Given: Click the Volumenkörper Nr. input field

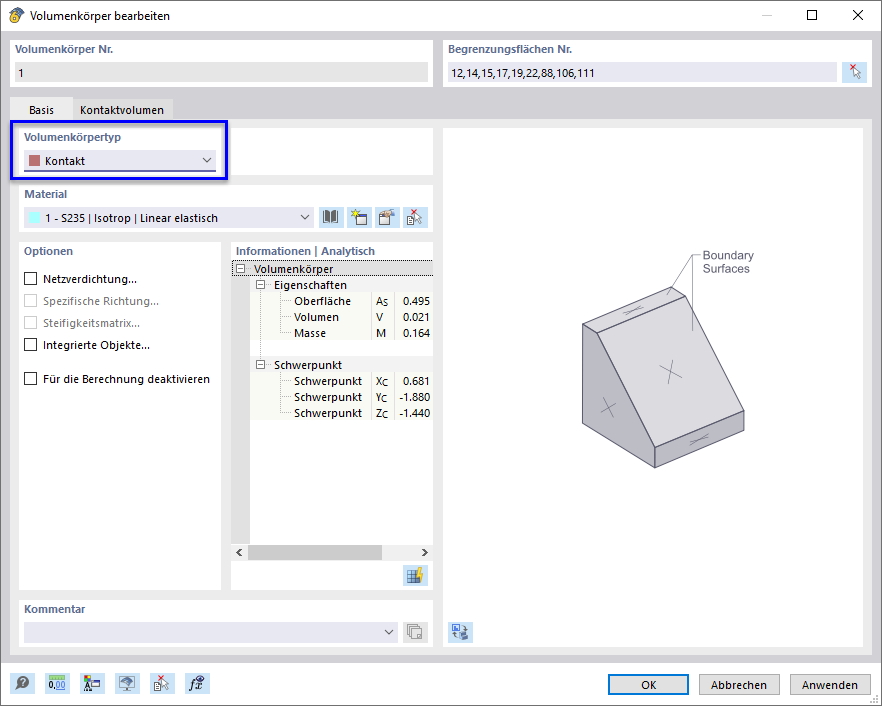Looking at the screenshot, I should click(221, 73).
